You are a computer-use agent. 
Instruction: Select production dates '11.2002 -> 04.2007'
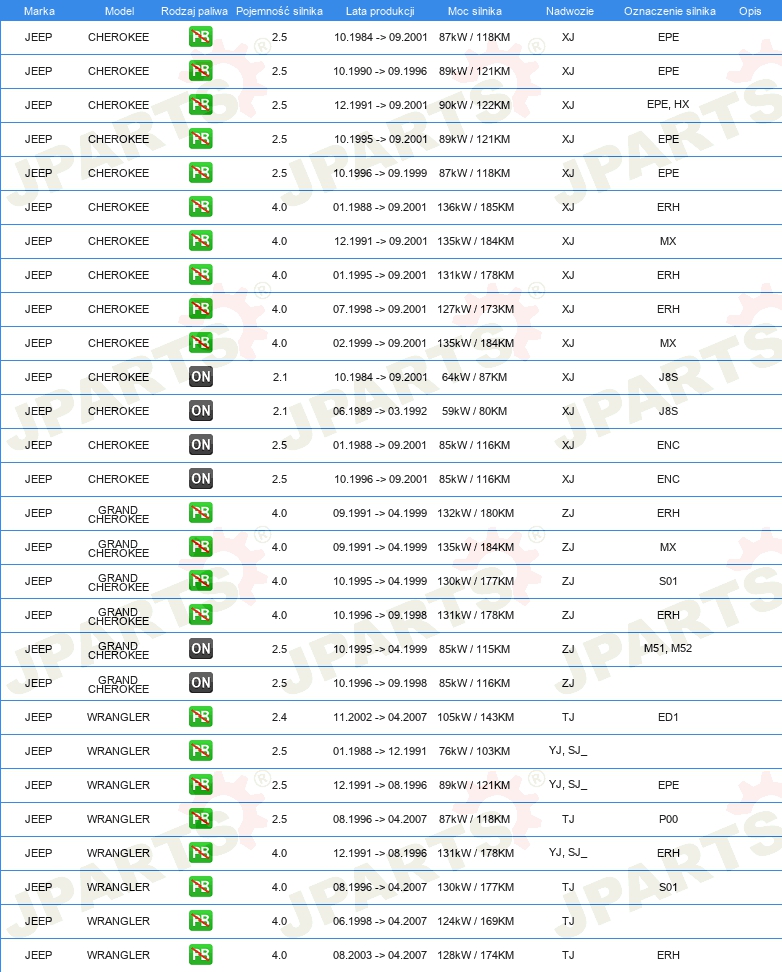[380, 717]
